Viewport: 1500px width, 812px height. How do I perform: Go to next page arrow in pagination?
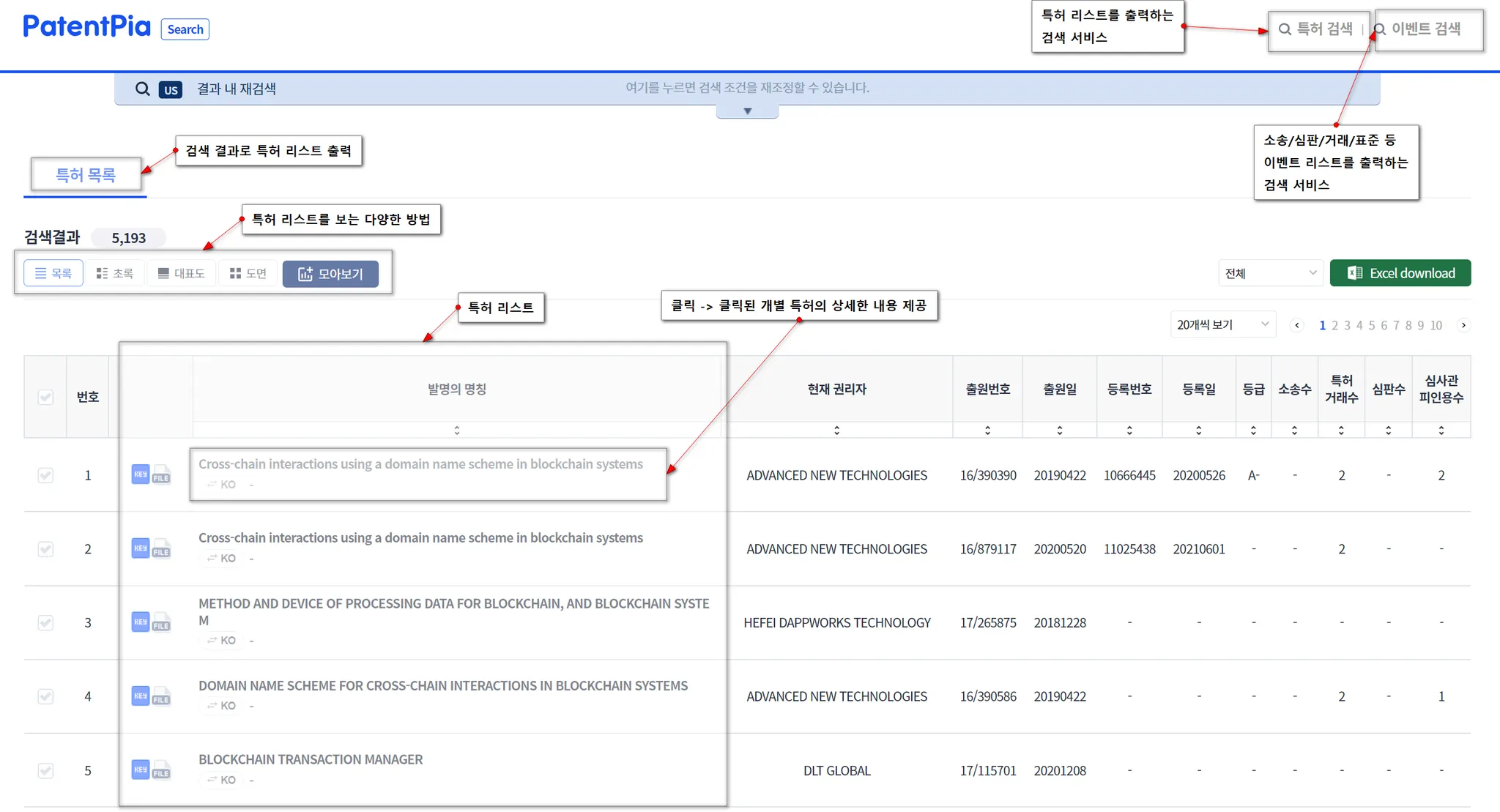[x=1463, y=325]
